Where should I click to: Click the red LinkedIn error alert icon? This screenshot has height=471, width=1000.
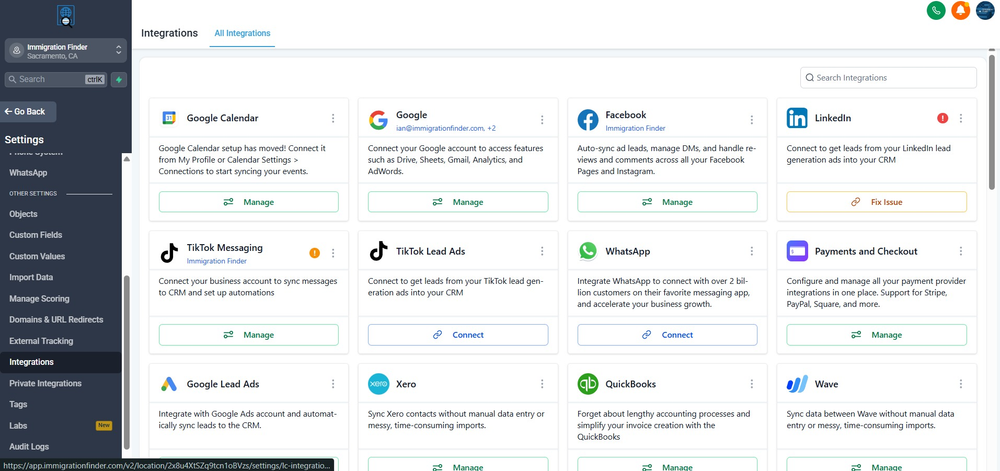point(943,118)
